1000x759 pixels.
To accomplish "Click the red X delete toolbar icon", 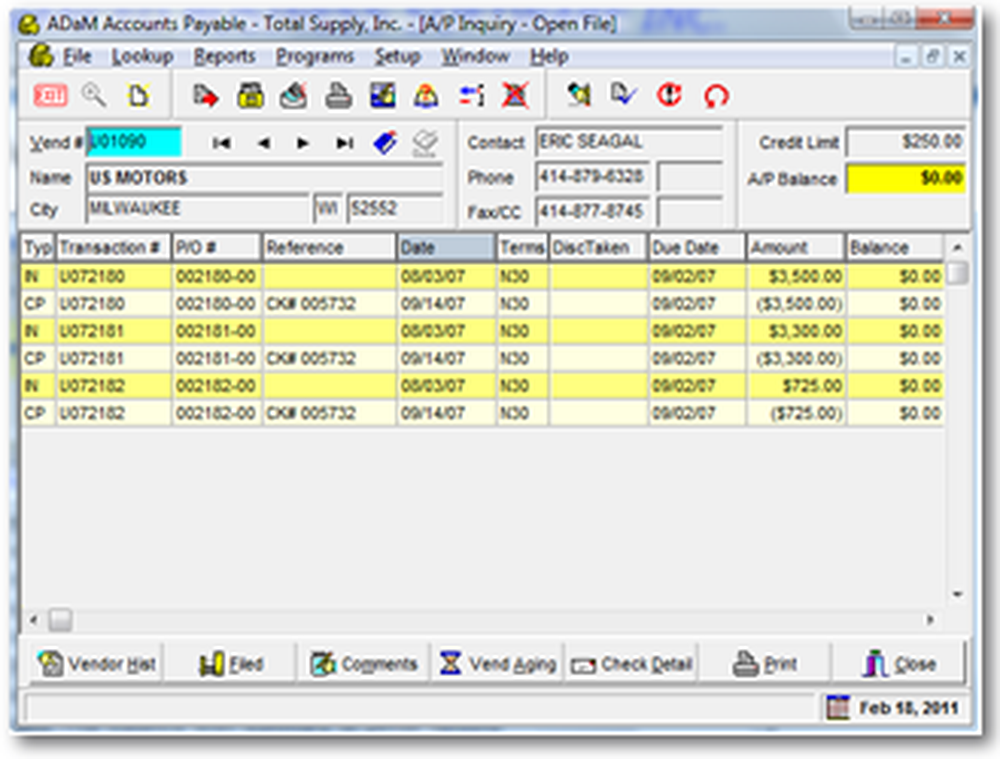I will (515, 96).
